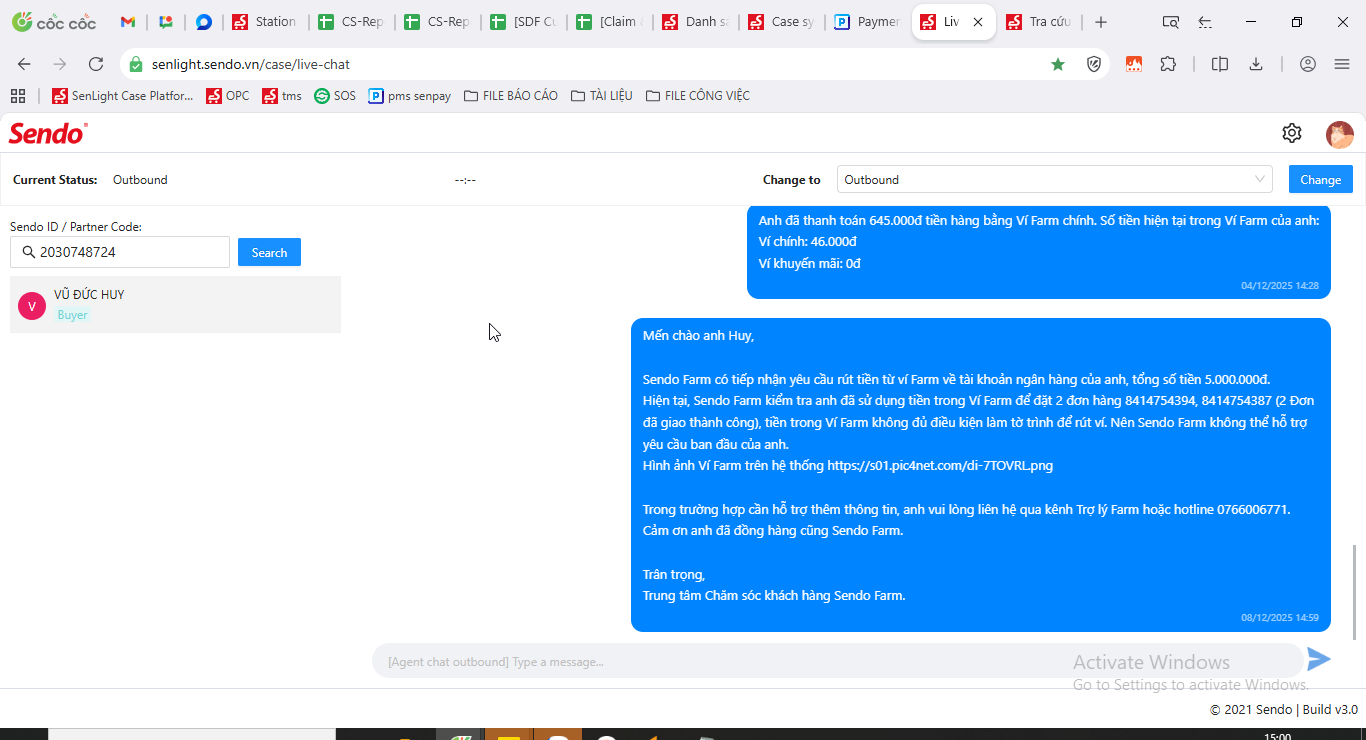This screenshot has height=740, width=1366.
Task: Toggle the browser side panel
Action: (x=1220, y=64)
